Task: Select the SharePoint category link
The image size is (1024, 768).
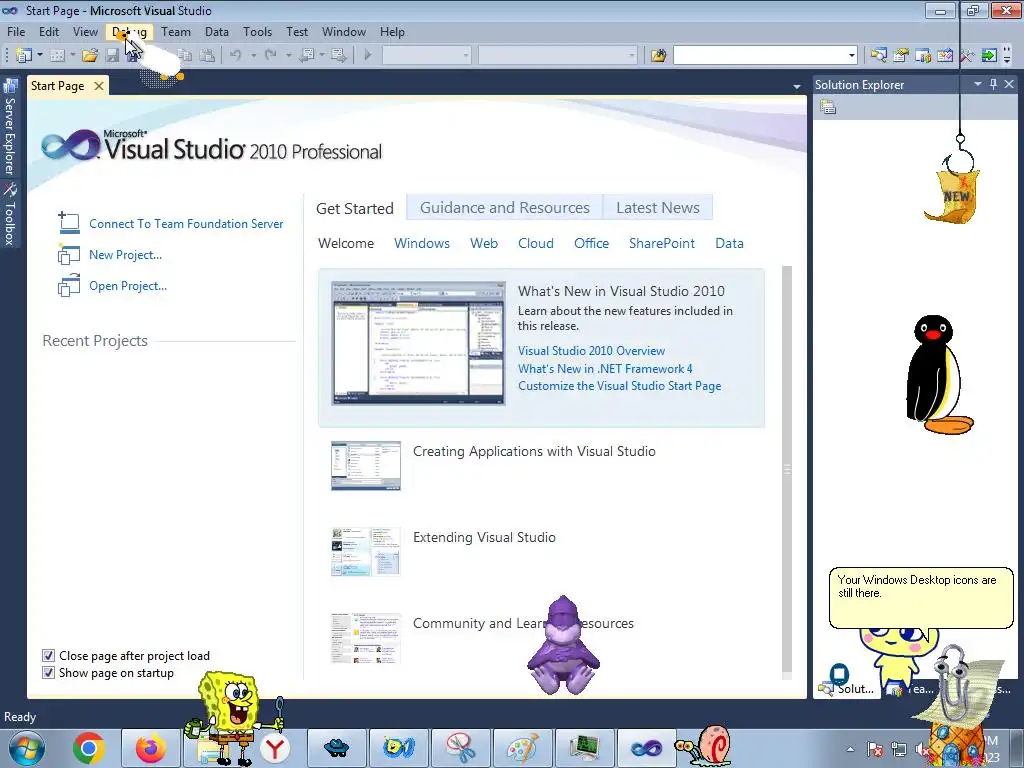Action: (x=662, y=243)
